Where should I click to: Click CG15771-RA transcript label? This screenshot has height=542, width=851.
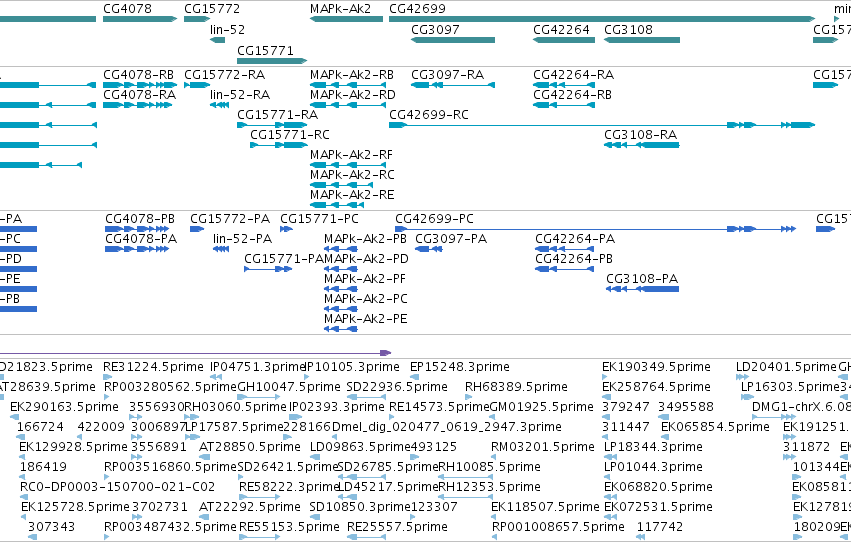(277, 114)
